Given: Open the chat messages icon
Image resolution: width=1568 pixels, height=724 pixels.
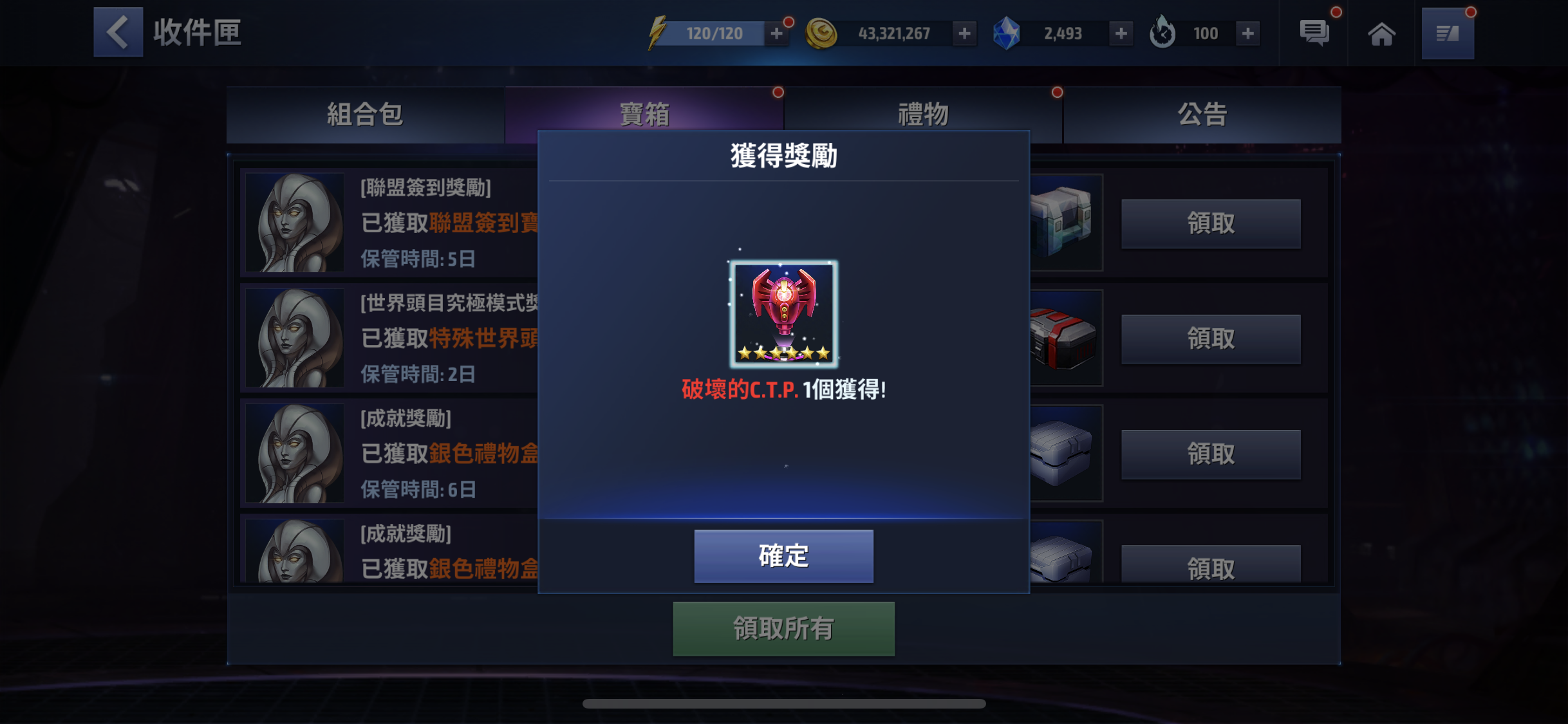Looking at the screenshot, I should [x=1314, y=33].
